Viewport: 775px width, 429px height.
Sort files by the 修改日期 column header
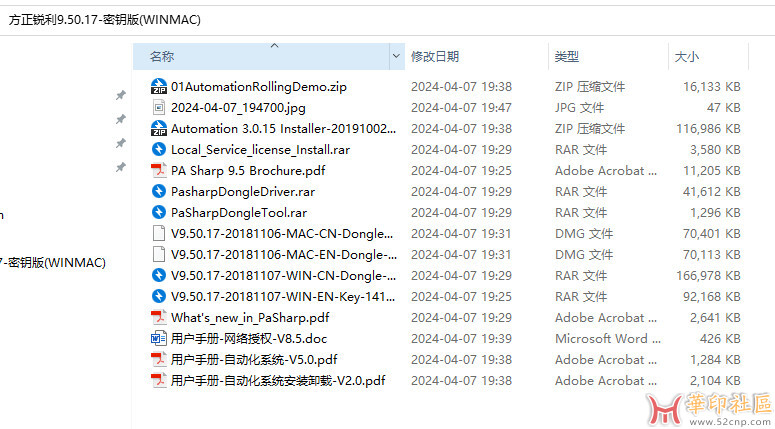pyautogui.click(x=476, y=56)
